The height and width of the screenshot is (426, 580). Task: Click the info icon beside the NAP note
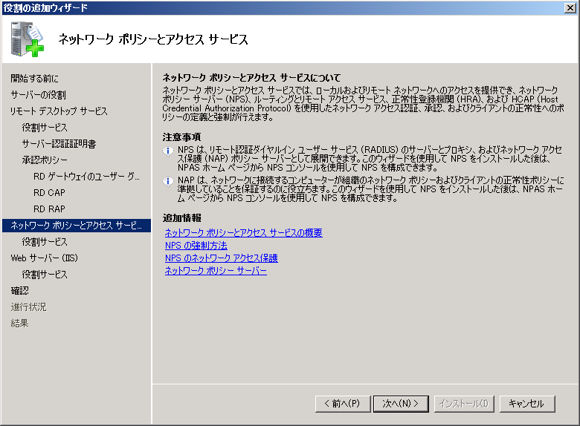point(168,181)
